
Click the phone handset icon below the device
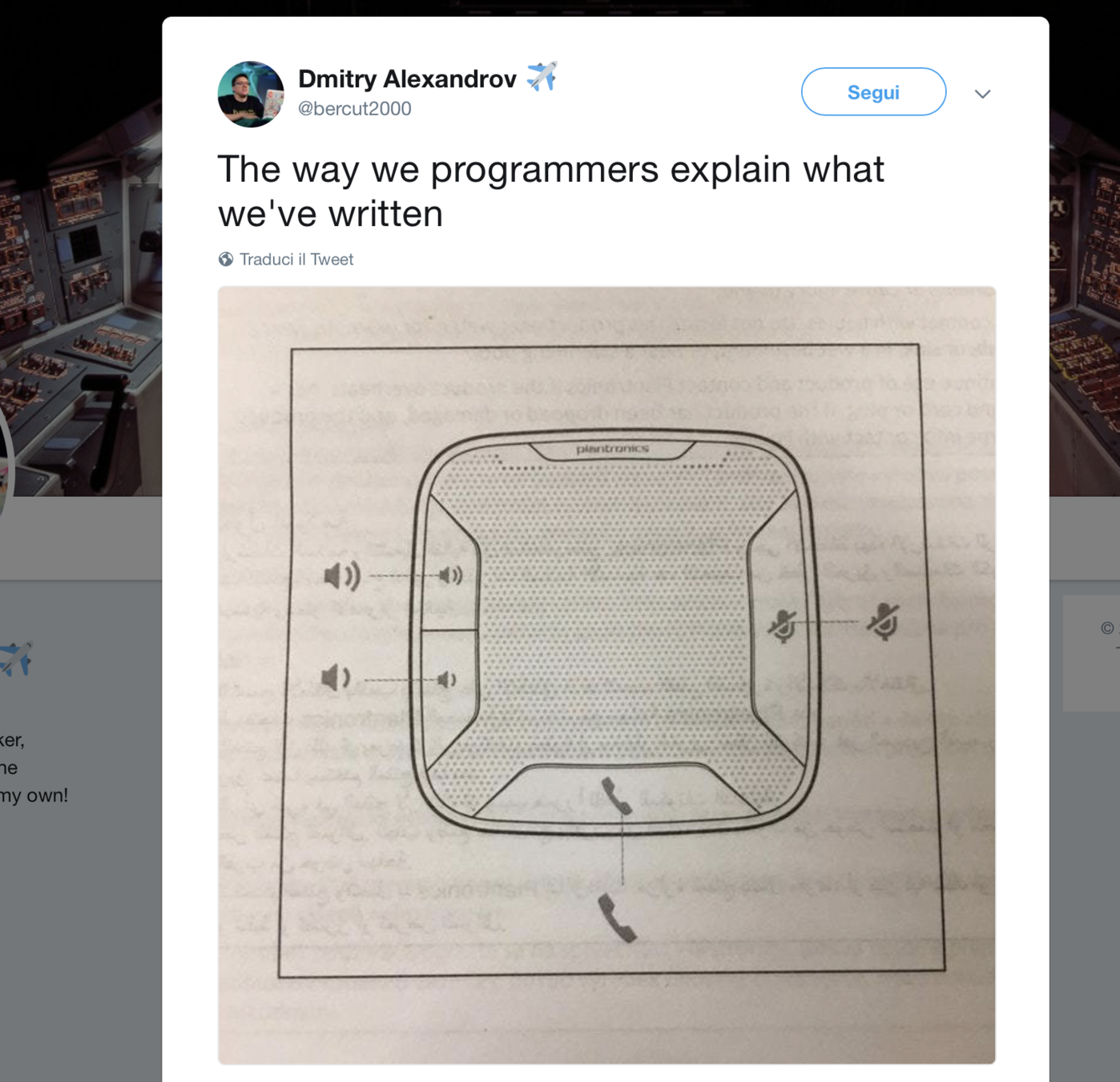coord(617,918)
